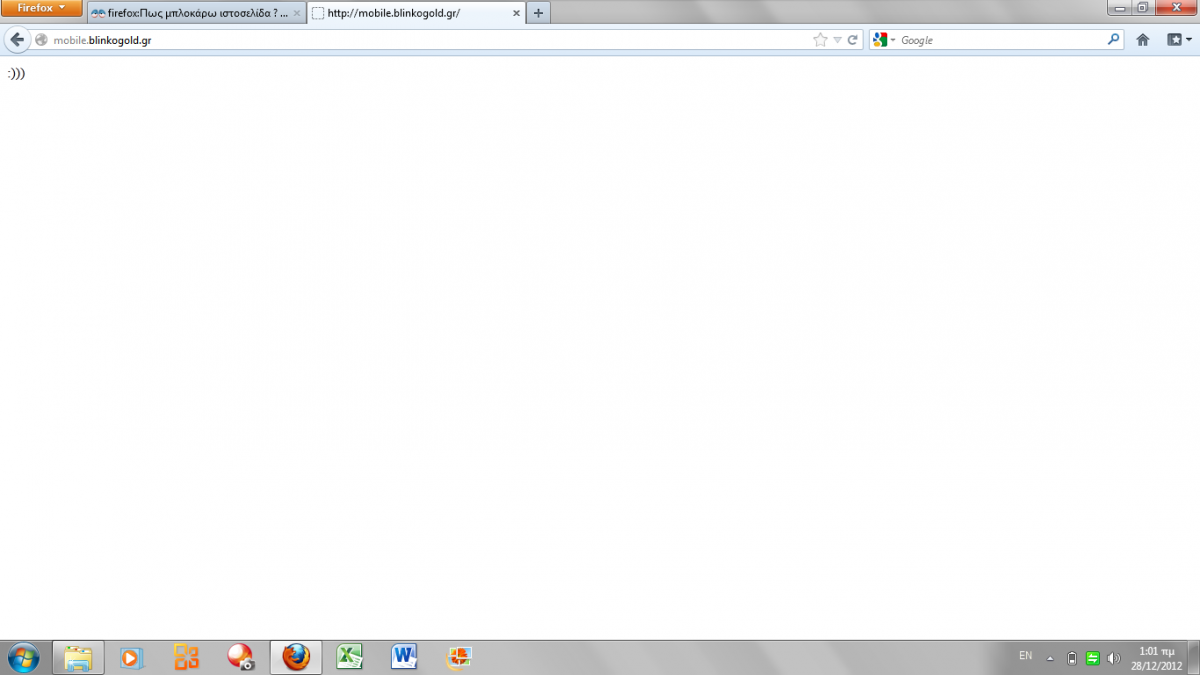Open the orange puzzle icon taskbar app
This screenshot has width=1200, height=675.
click(459, 657)
